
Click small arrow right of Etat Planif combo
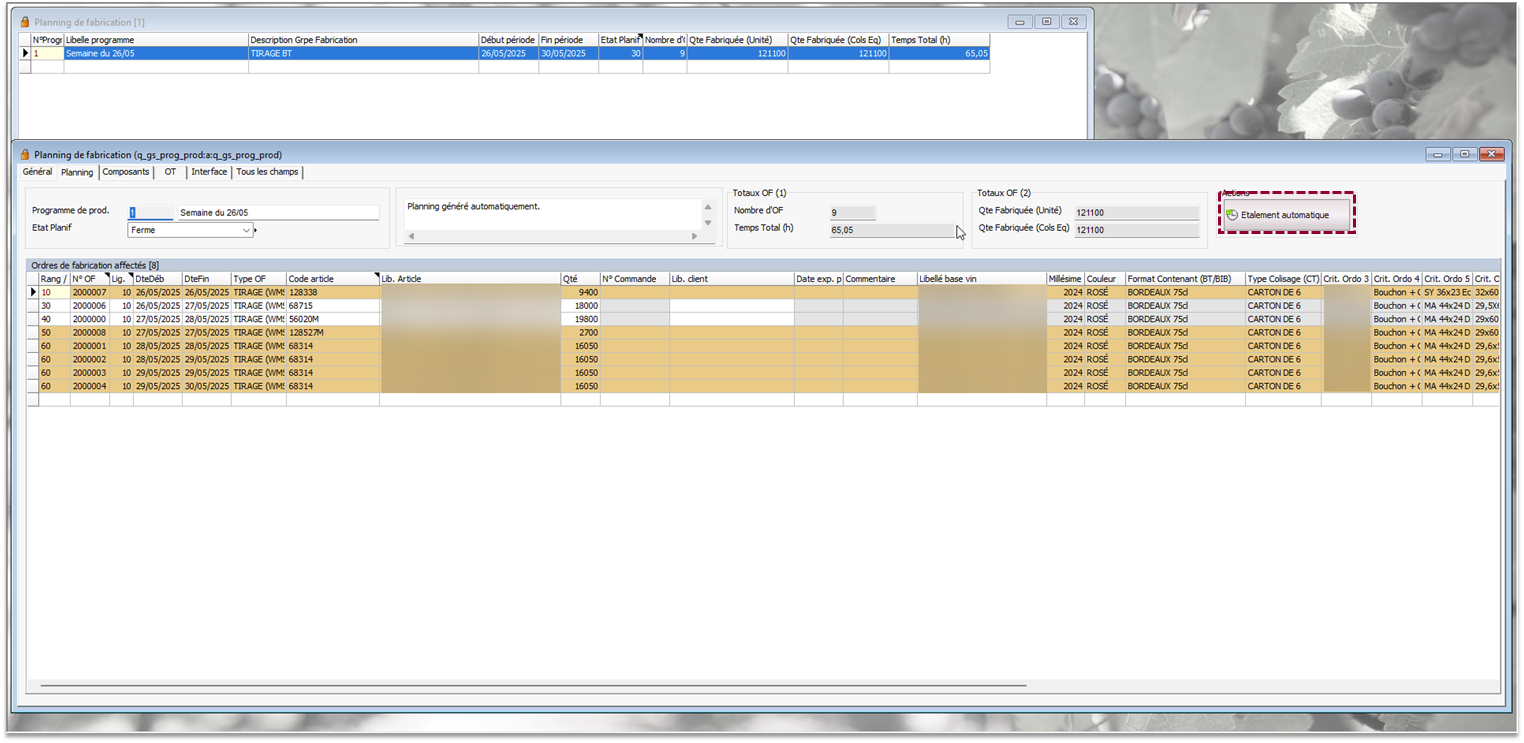(x=256, y=230)
